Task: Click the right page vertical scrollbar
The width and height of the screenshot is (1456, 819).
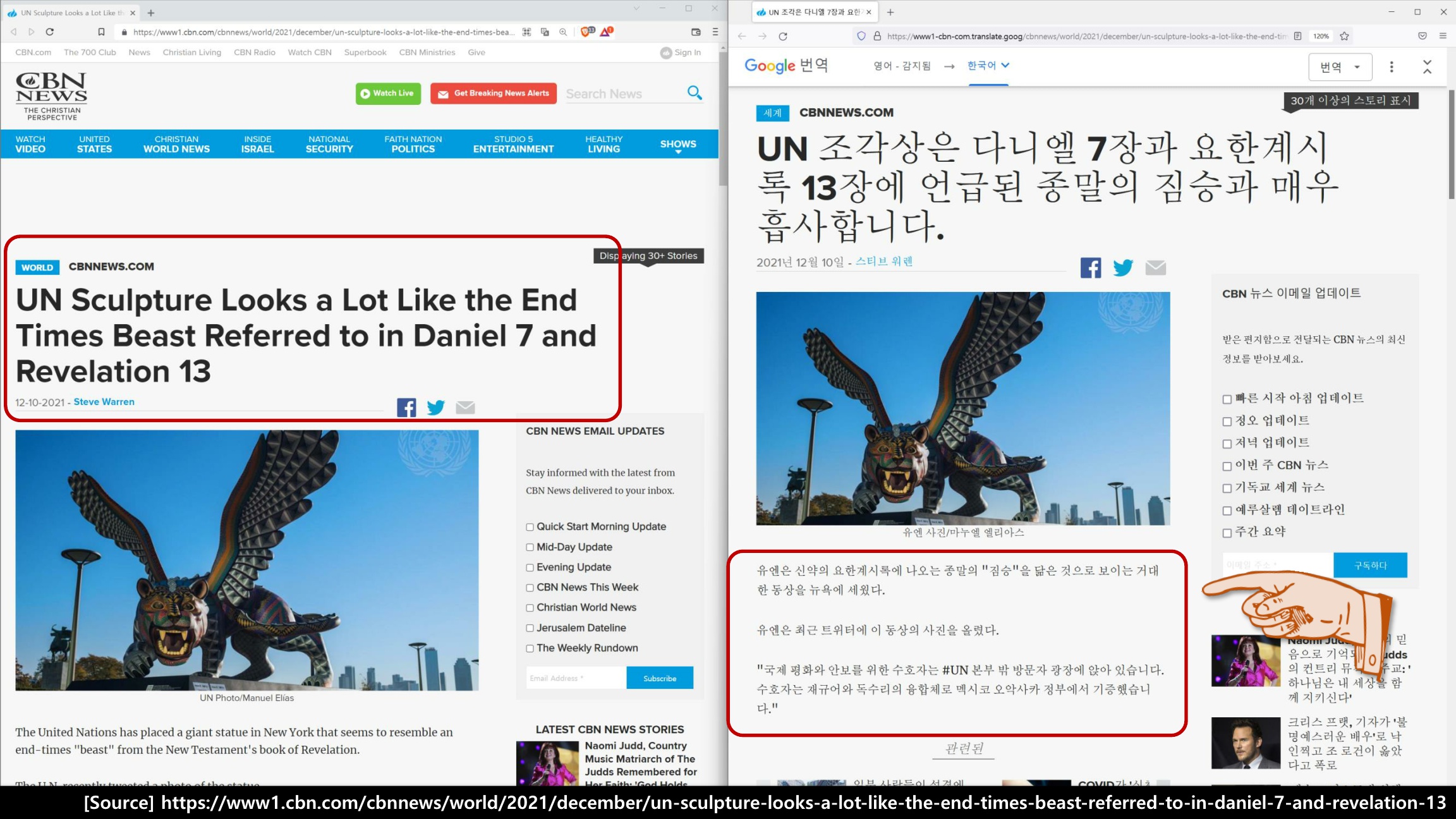Action: (1451, 144)
